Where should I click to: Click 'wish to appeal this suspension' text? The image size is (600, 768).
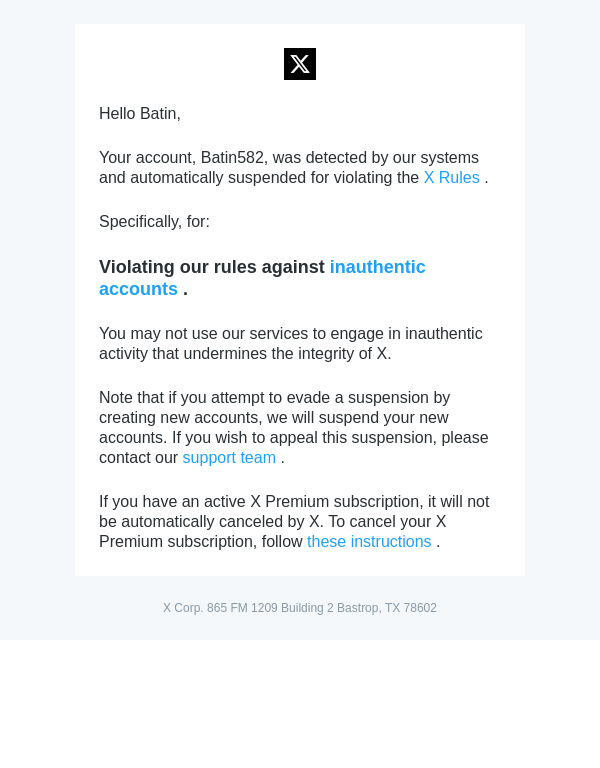[x=310, y=438]
